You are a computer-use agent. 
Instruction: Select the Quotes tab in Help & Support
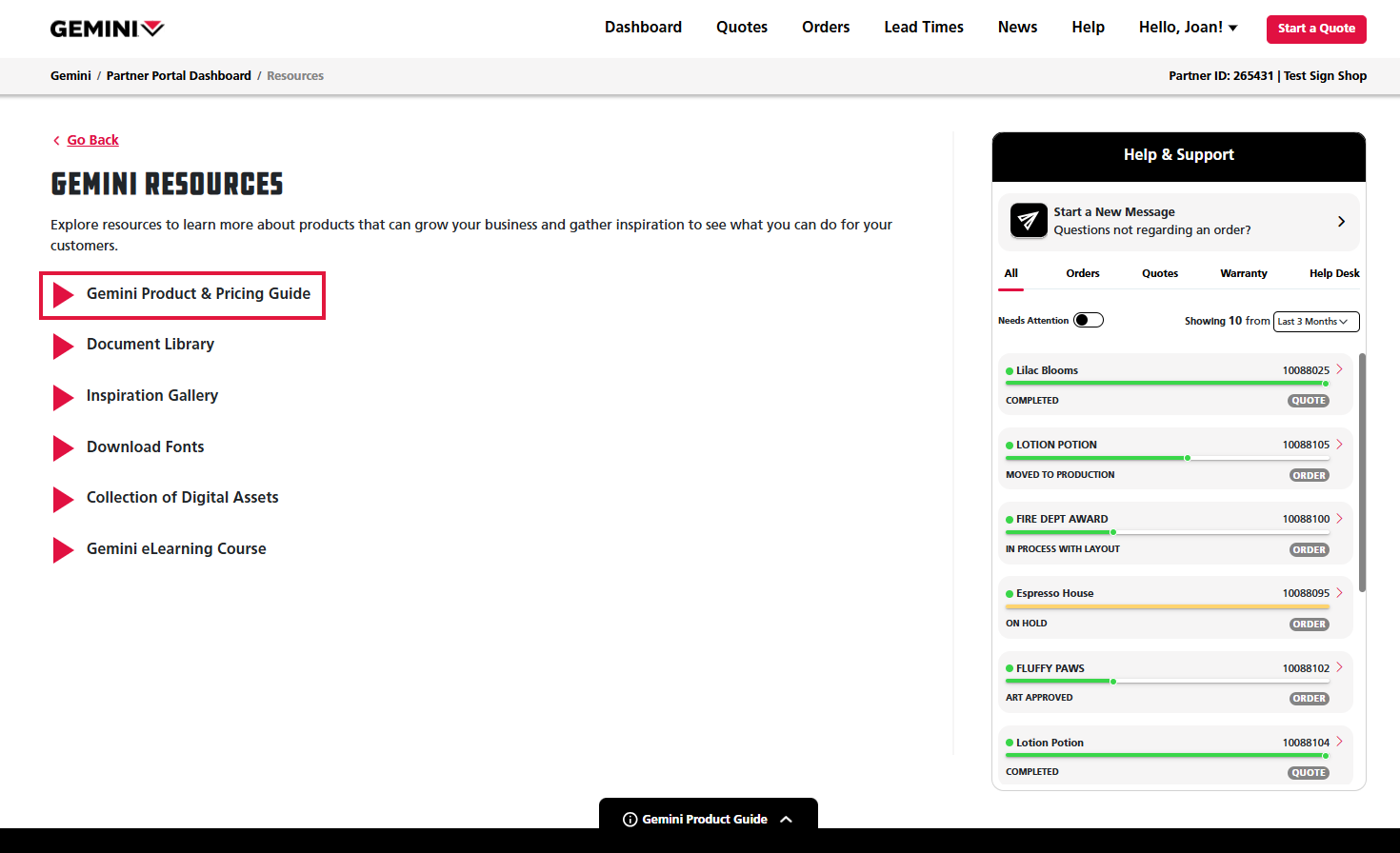pos(1159,273)
